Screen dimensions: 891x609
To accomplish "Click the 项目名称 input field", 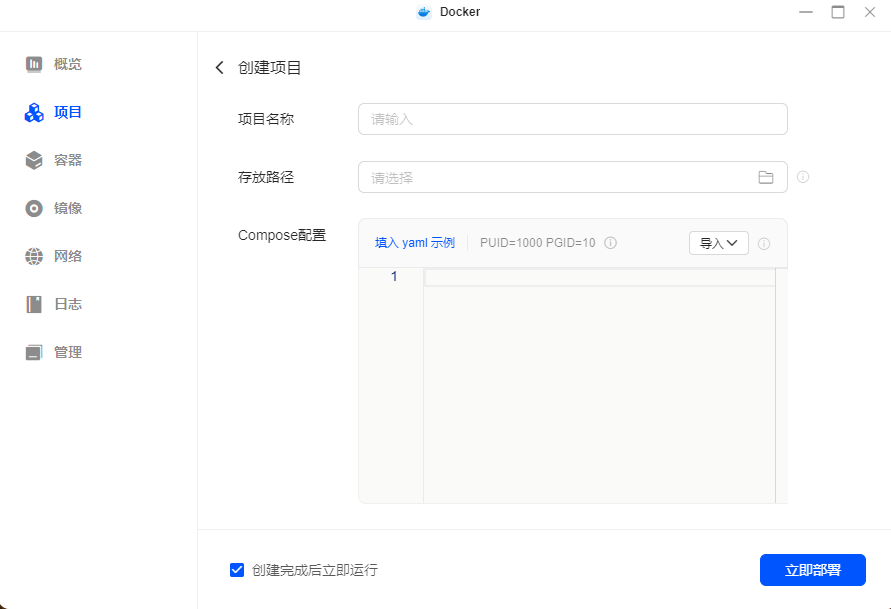I will pos(572,119).
